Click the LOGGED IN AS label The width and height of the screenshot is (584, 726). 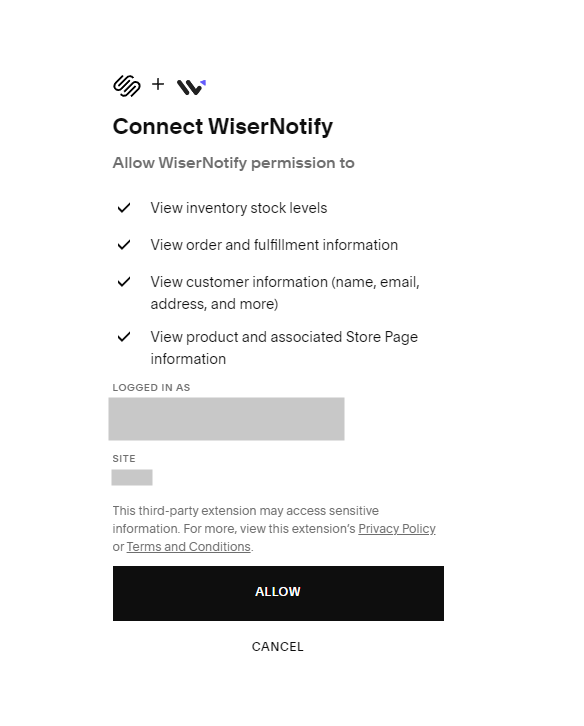(151, 388)
